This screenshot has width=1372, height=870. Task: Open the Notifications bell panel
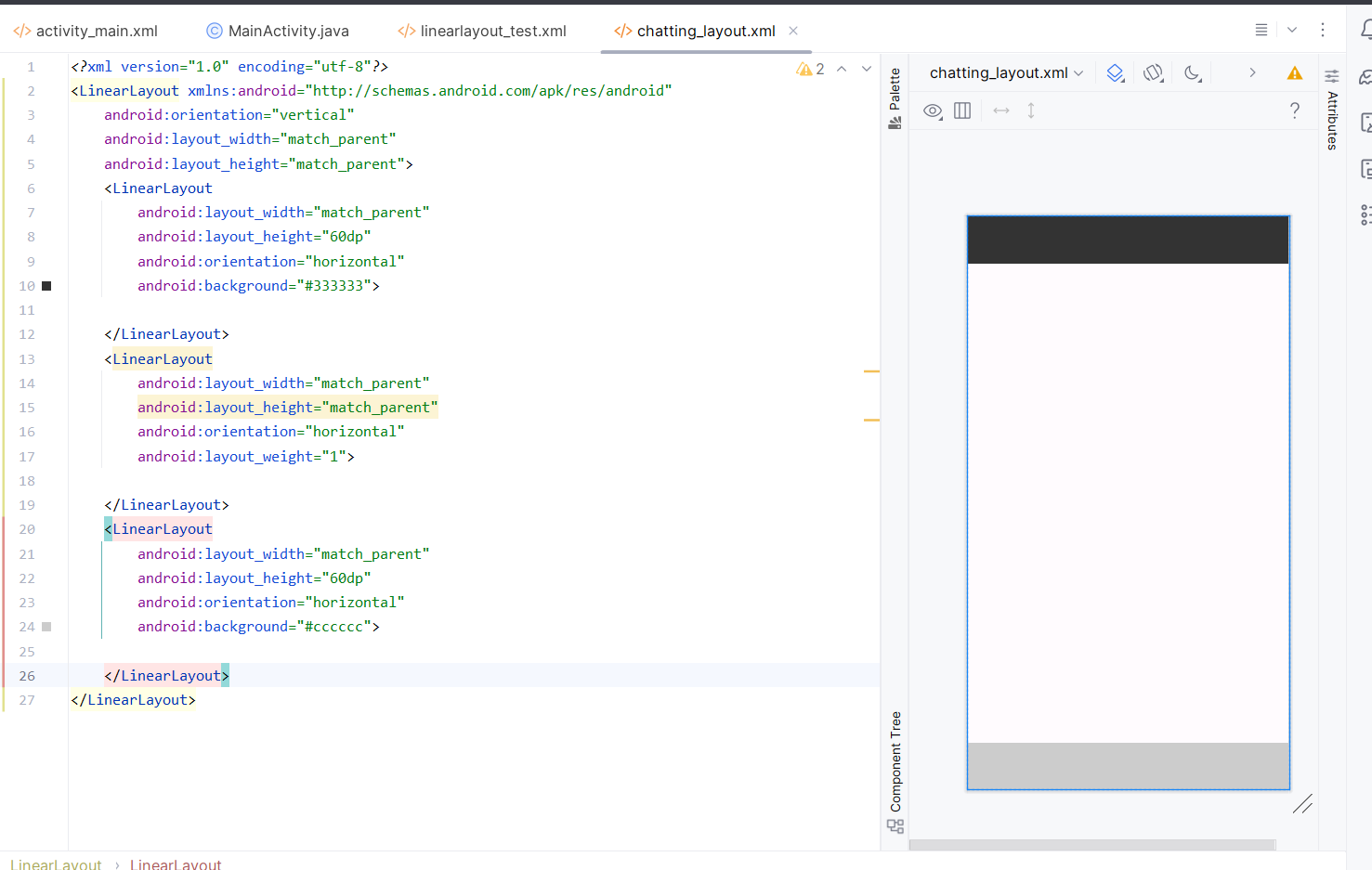coord(1366,30)
